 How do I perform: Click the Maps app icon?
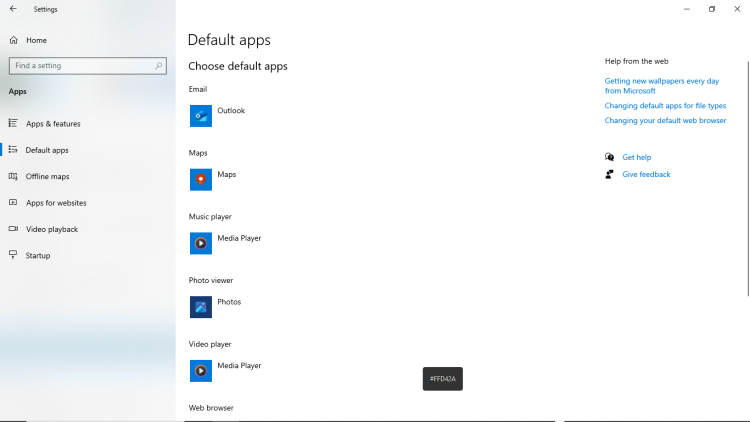pos(201,180)
